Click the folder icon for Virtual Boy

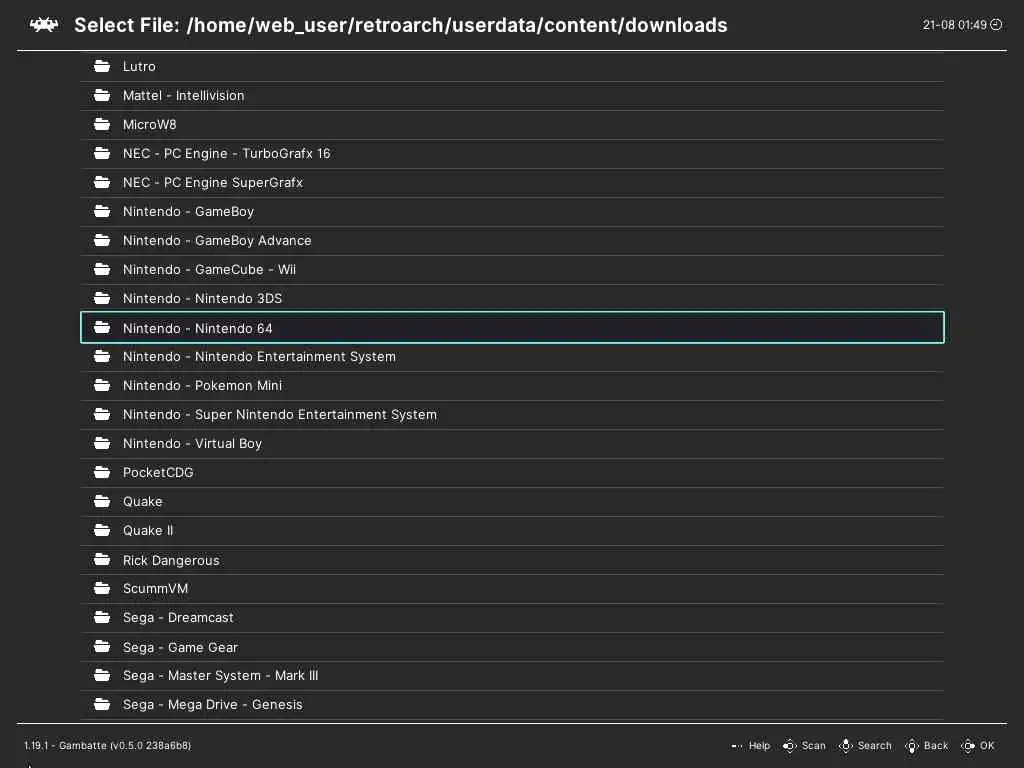point(102,443)
